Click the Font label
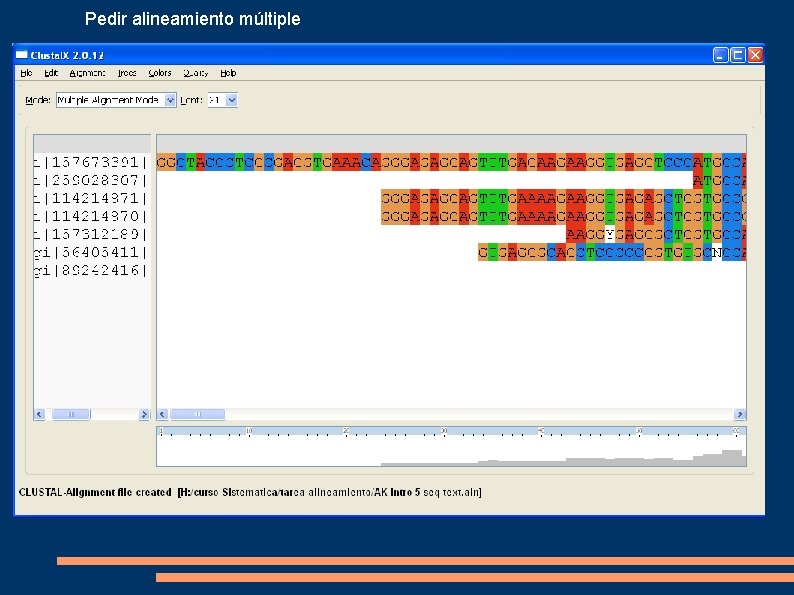This screenshot has width=794, height=595. 191,100
